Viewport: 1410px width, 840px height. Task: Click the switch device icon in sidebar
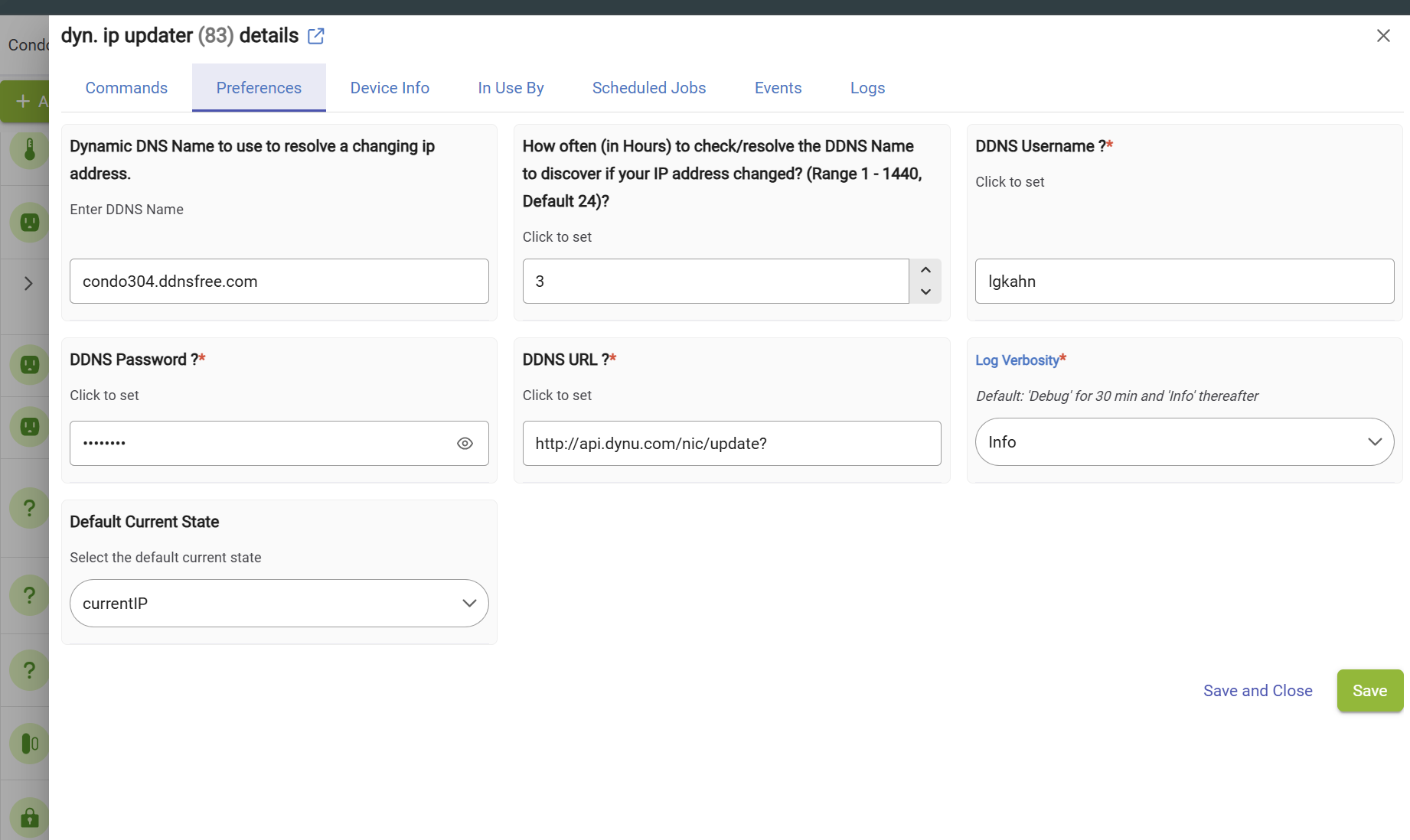29,743
